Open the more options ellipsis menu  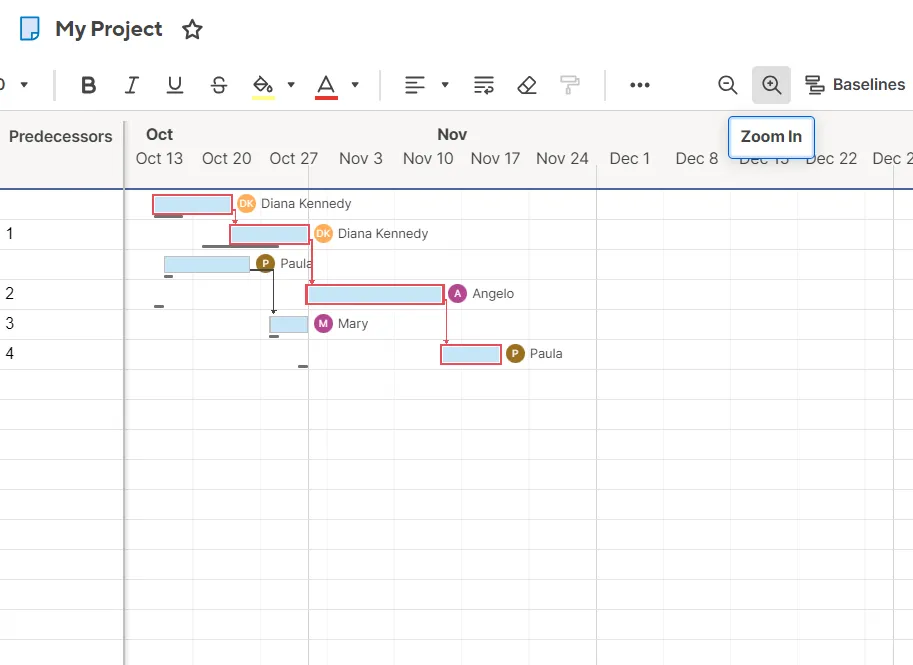[x=640, y=85]
